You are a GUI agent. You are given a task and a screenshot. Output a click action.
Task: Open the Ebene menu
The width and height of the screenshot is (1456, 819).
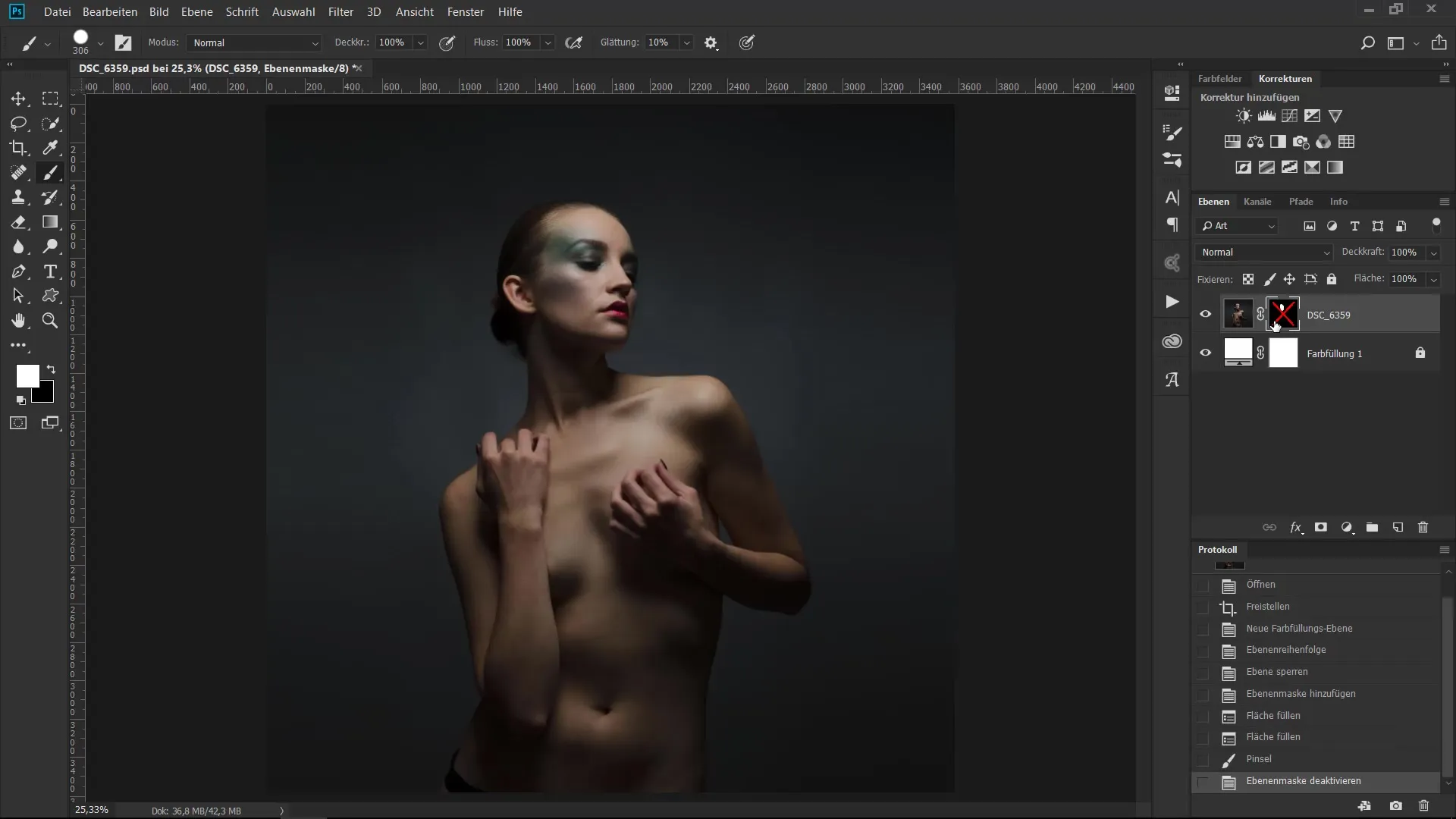(196, 12)
